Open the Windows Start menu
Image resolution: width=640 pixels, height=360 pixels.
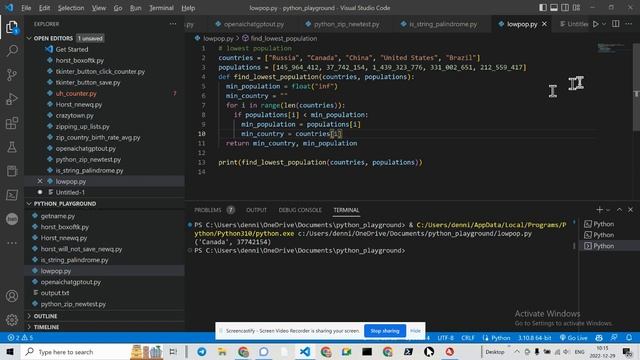click(10, 352)
